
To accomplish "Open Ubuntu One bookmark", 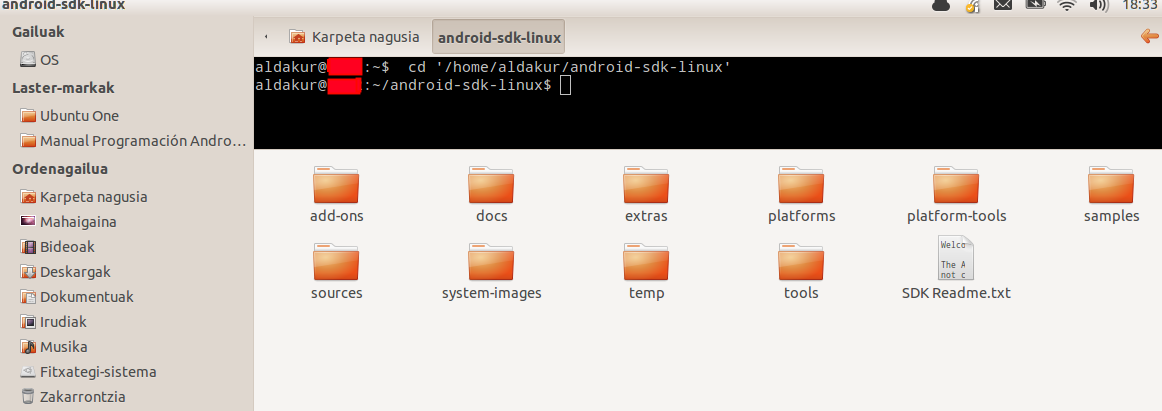I will coord(79,115).
